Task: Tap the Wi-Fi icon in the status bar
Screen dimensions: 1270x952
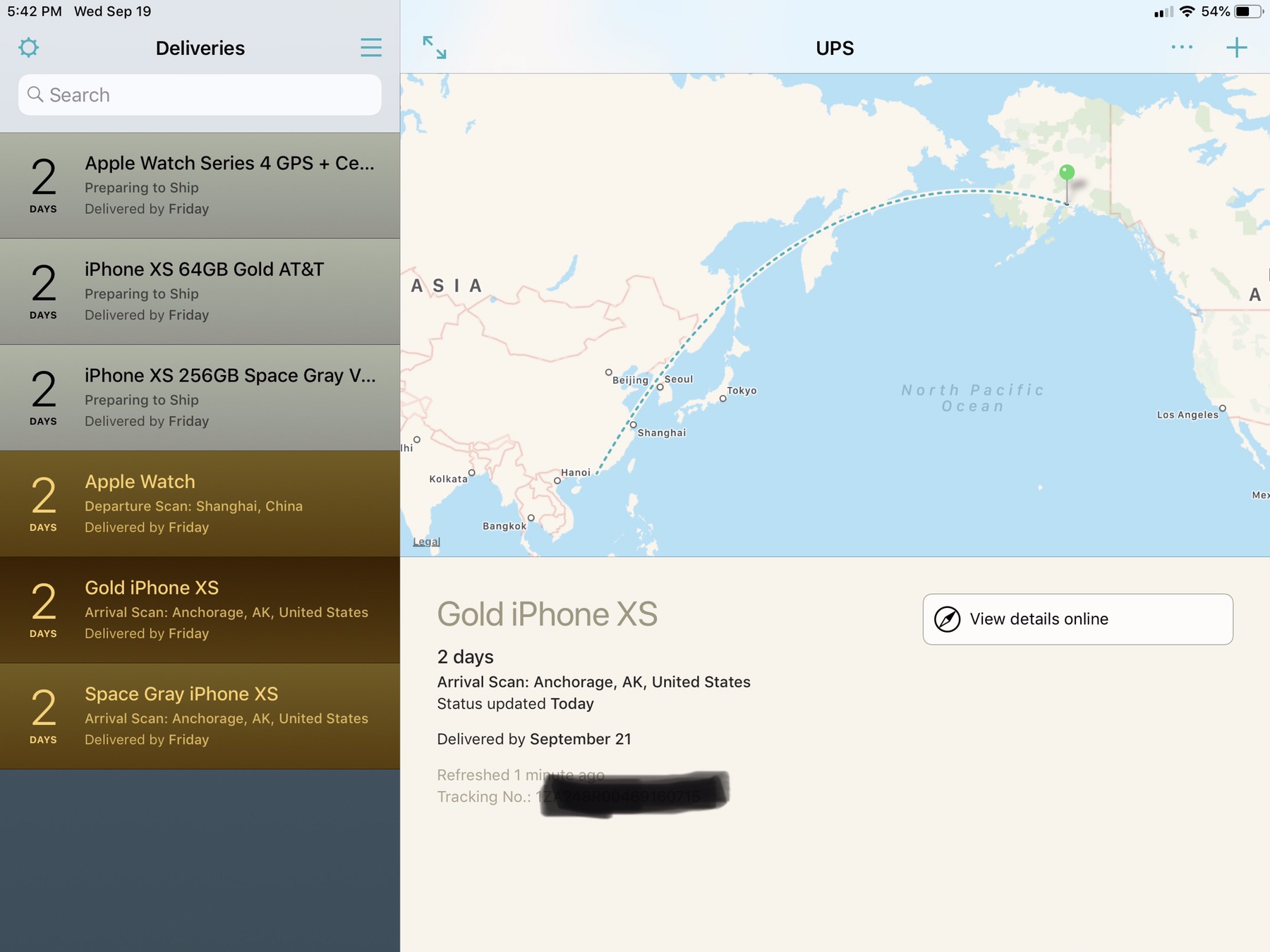Action: pyautogui.click(x=1187, y=11)
